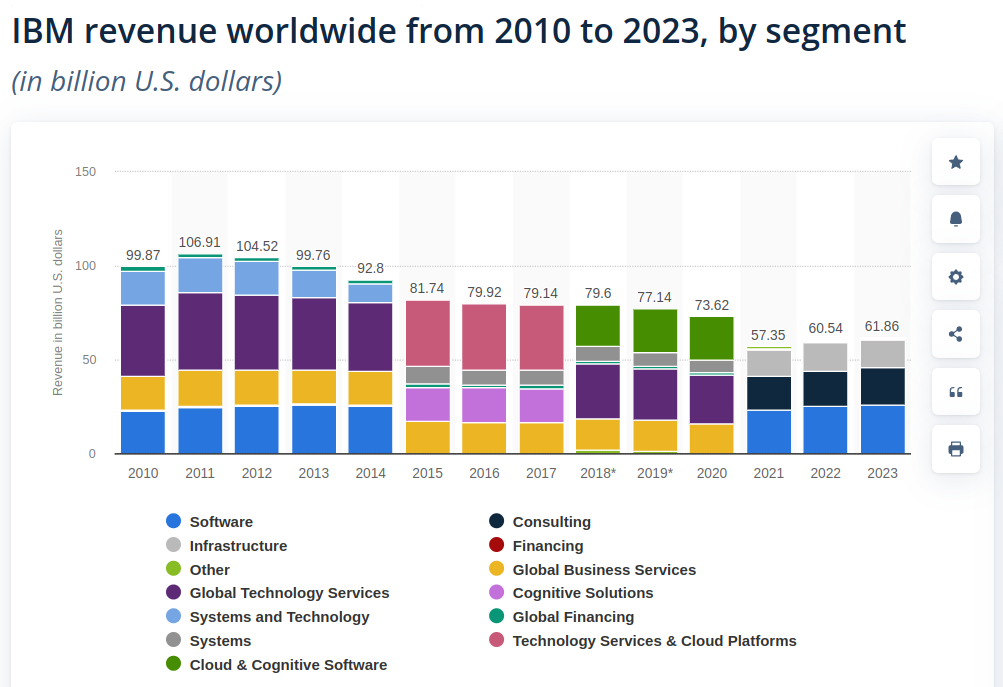
Task: Click the 2014 axis label
Action: pyautogui.click(x=370, y=473)
